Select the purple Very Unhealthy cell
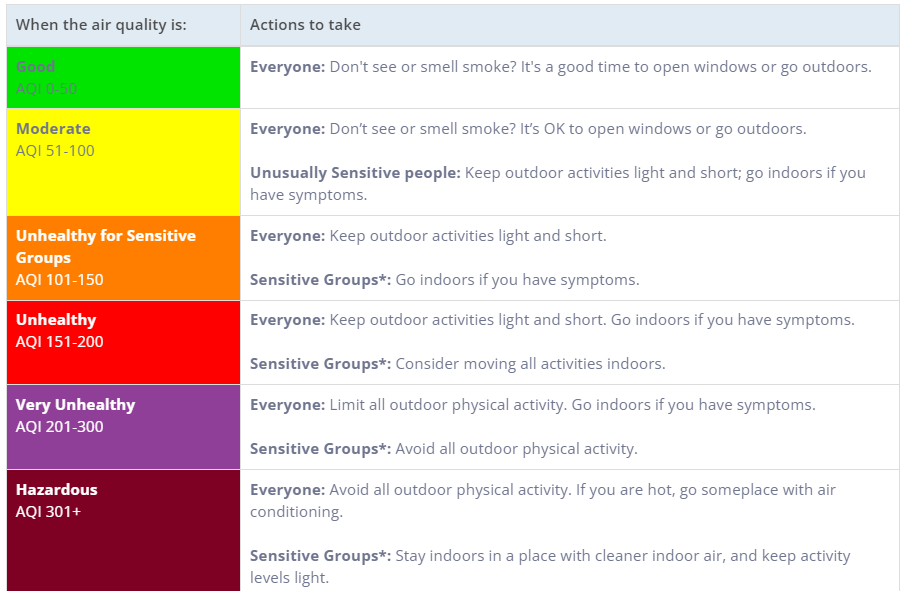The height and width of the screenshot is (602, 904). pyautogui.click(x=123, y=426)
